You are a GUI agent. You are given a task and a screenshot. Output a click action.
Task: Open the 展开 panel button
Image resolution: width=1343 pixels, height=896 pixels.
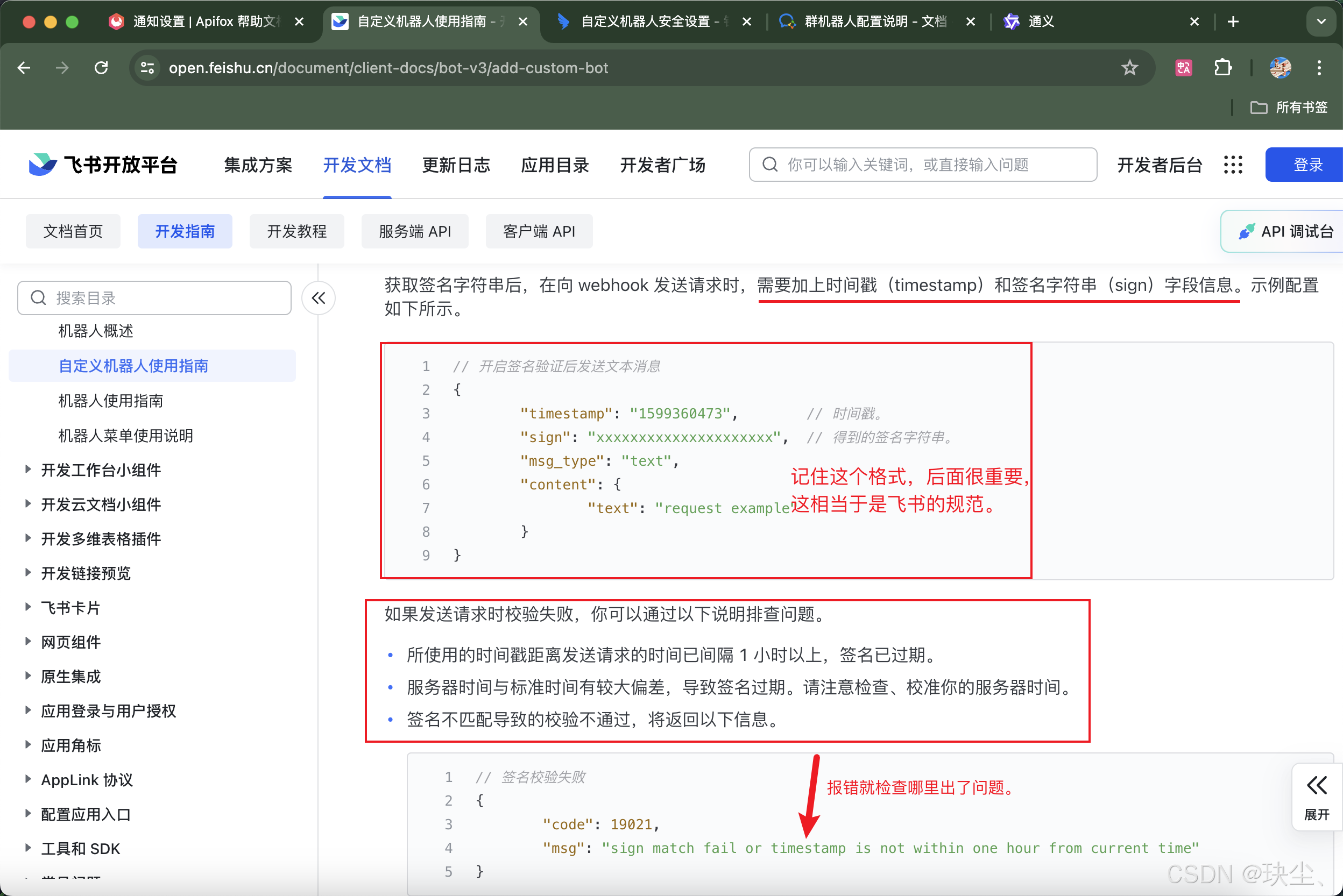[x=1316, y=797]
